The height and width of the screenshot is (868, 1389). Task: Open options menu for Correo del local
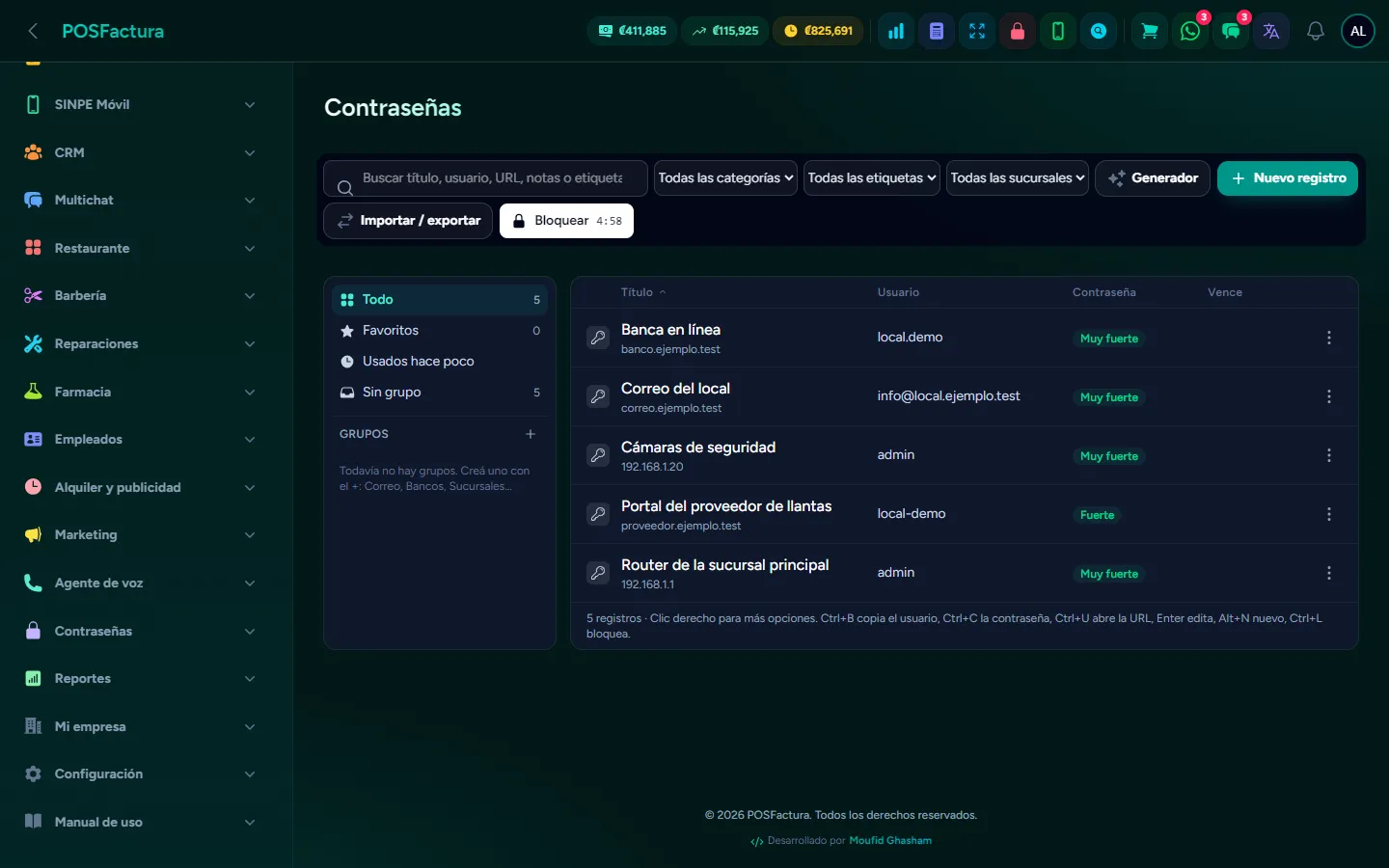tap(1329, 396)
